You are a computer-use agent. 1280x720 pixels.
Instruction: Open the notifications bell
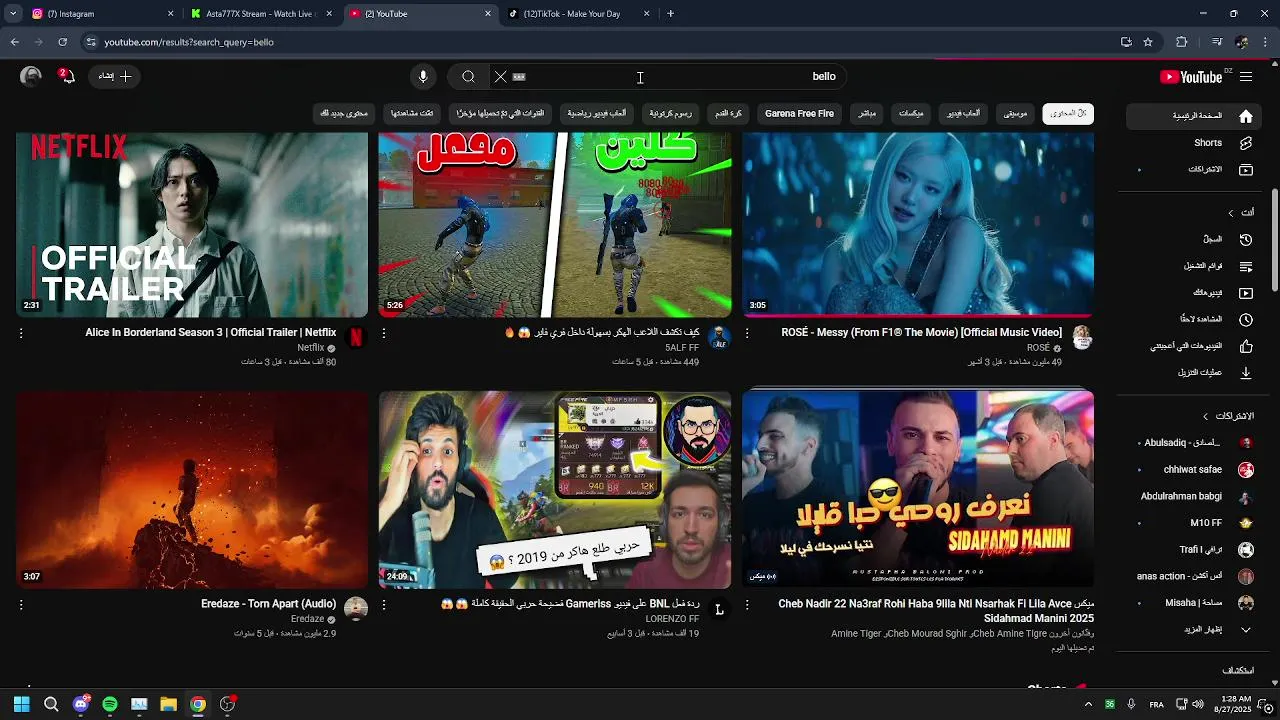click(67, 76)
